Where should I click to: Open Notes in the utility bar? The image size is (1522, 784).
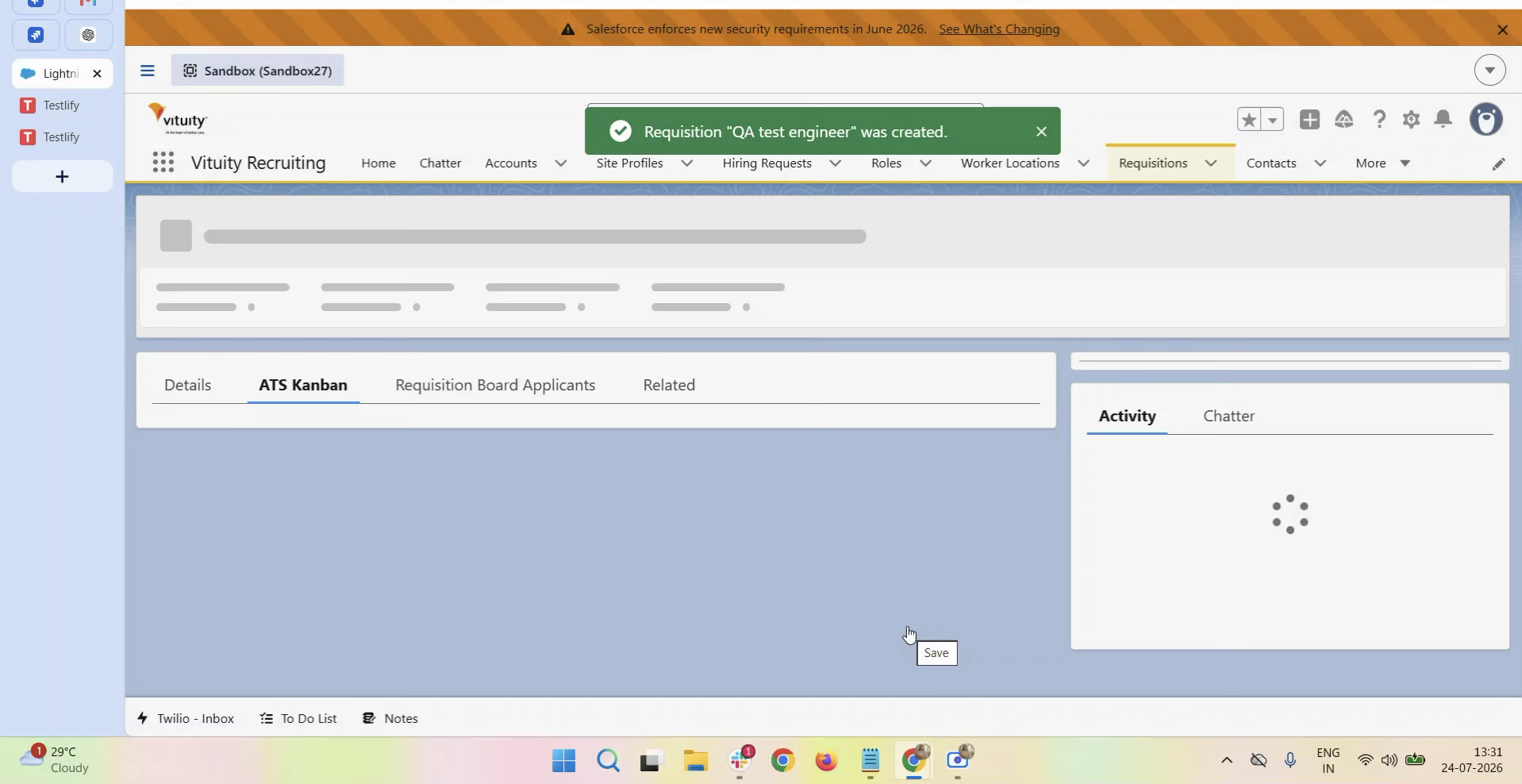(390, 718)
